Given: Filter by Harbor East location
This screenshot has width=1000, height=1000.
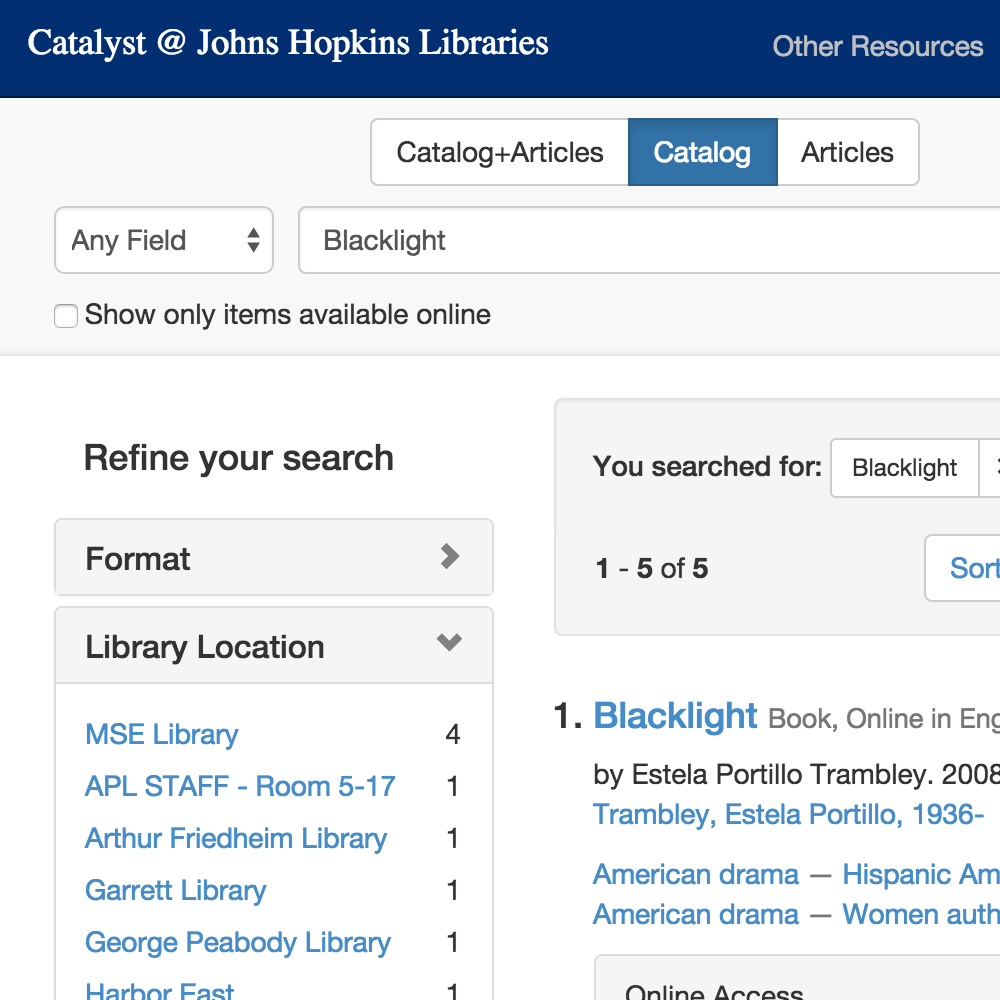Looking at the screenshot, I should [159, 990].
